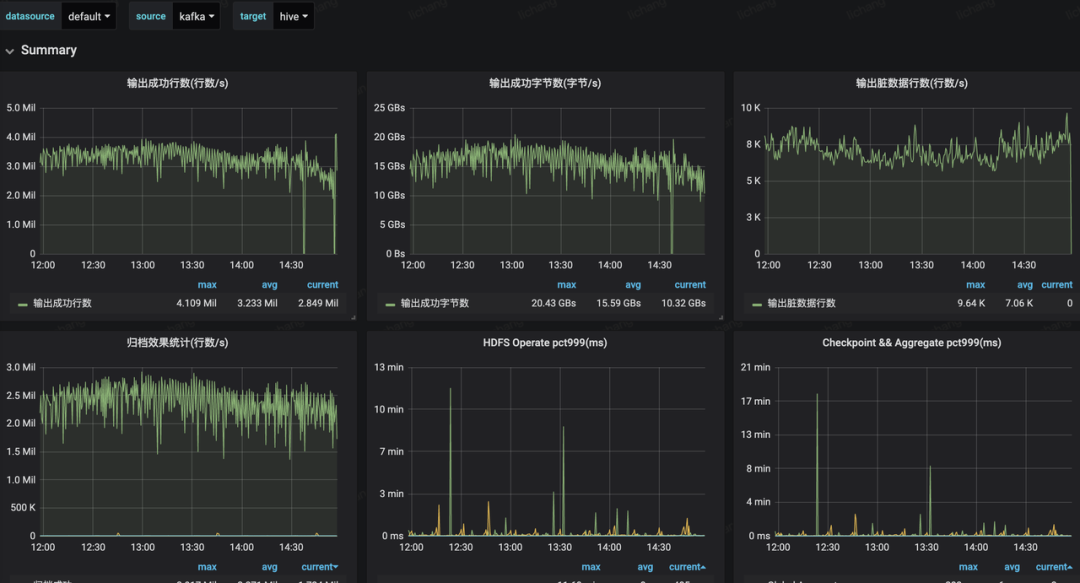Open the 归档效果统计(行数/s) panel title menu
Image resolution: width=1080 pixels, height=583 pixels.
tap(177, 343)
